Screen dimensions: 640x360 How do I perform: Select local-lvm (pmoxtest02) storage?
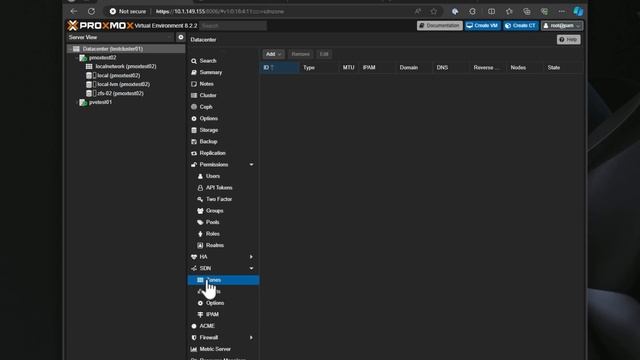[x=123, y=84]
